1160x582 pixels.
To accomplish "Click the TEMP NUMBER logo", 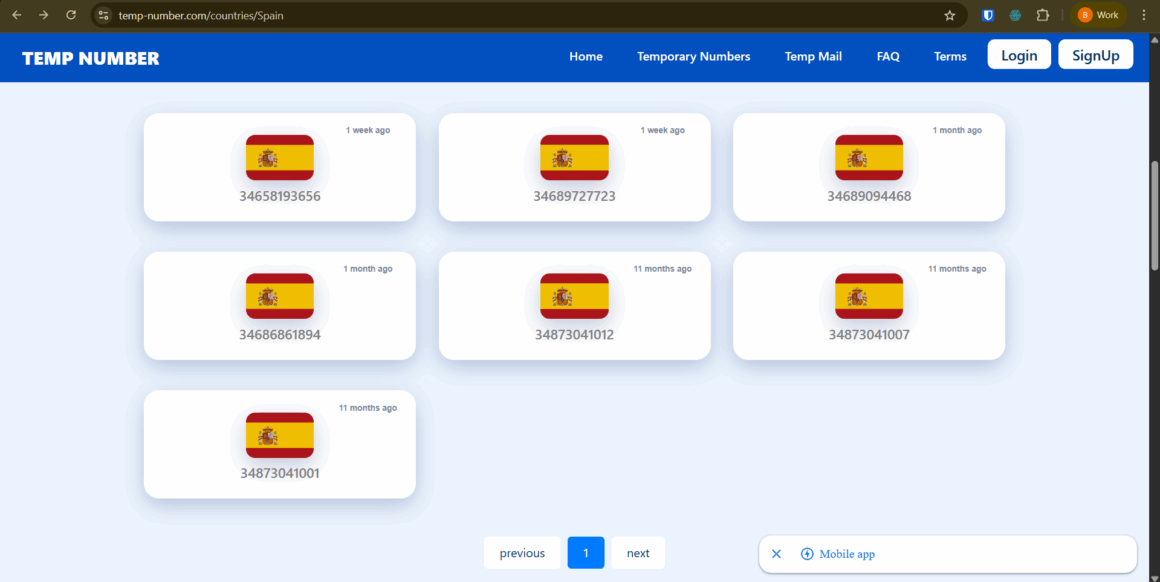I will 91,58.
